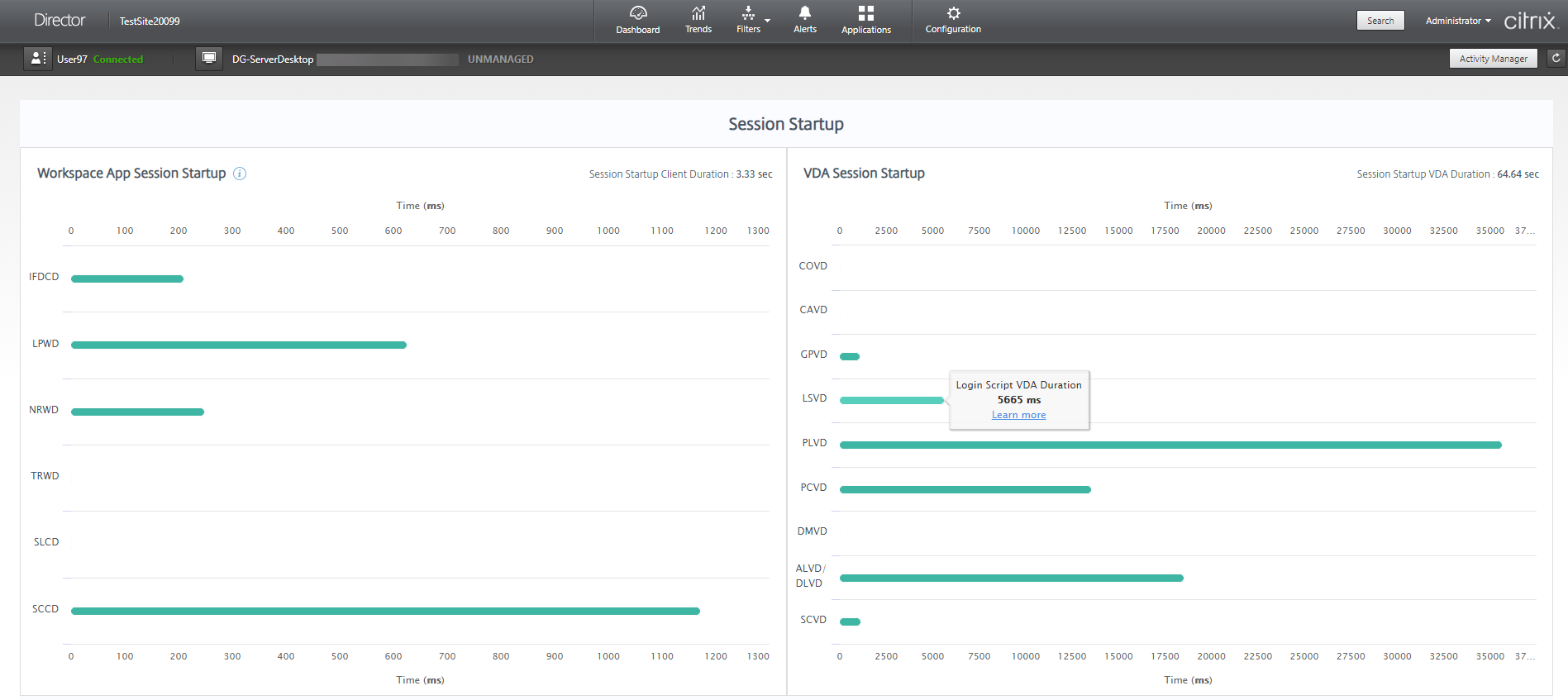Click the user session icon beside User97
Screen dimensions: 1568x700
click(37, 59)
